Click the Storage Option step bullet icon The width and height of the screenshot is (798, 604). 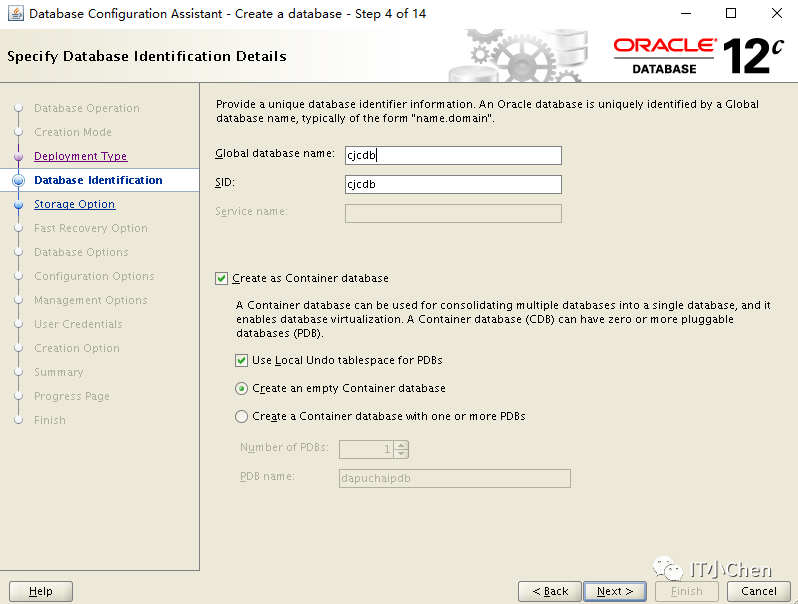19,205
